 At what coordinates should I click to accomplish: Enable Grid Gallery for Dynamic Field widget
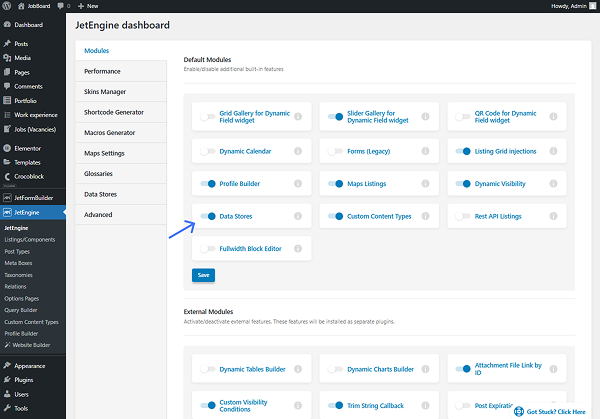pos(208,117)
